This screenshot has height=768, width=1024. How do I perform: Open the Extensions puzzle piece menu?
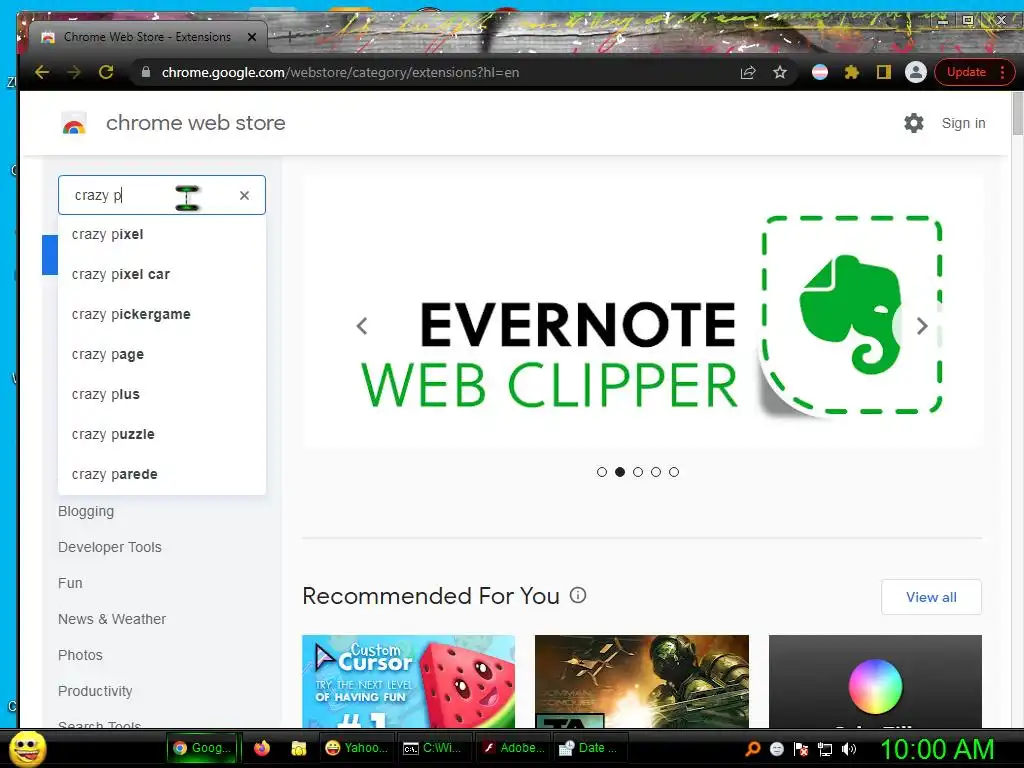[x=852, y=72]
